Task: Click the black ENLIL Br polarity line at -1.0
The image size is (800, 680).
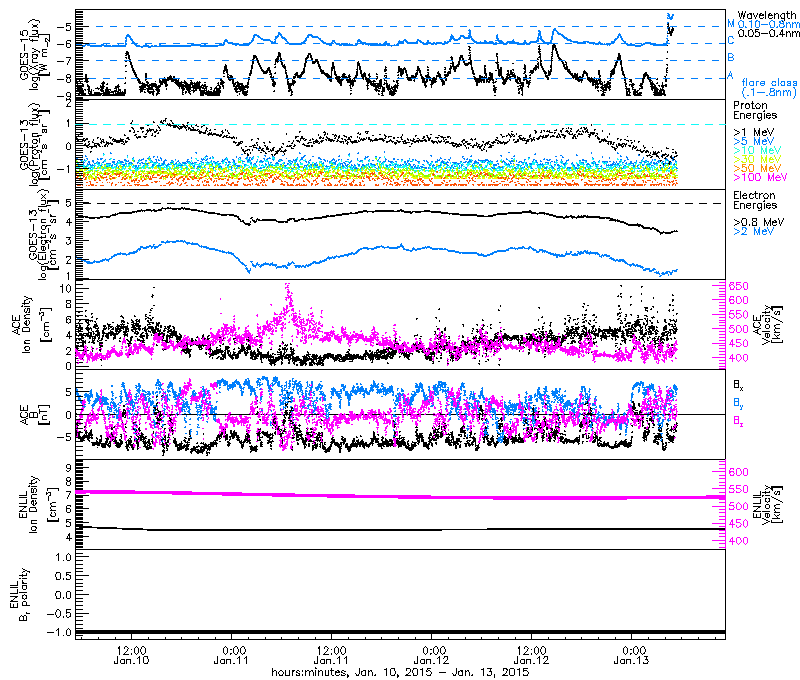Action: pyautogui.click(x=401, y=632)
